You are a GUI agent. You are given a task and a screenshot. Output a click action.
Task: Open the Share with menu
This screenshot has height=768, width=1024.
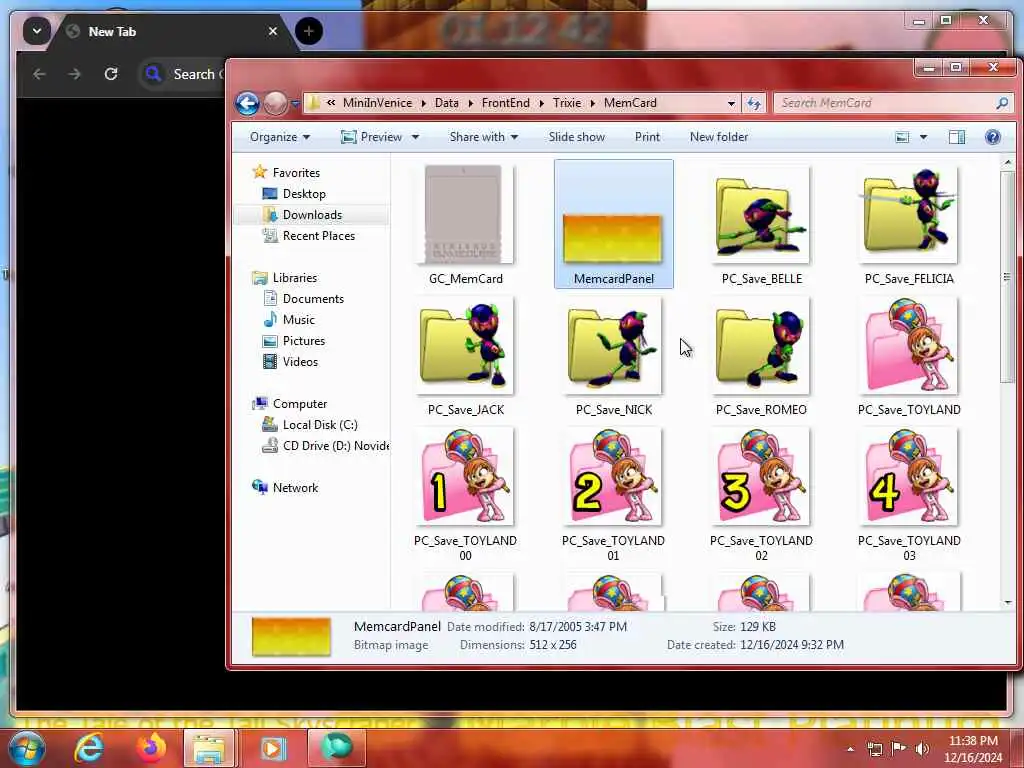tap(483, 137)
